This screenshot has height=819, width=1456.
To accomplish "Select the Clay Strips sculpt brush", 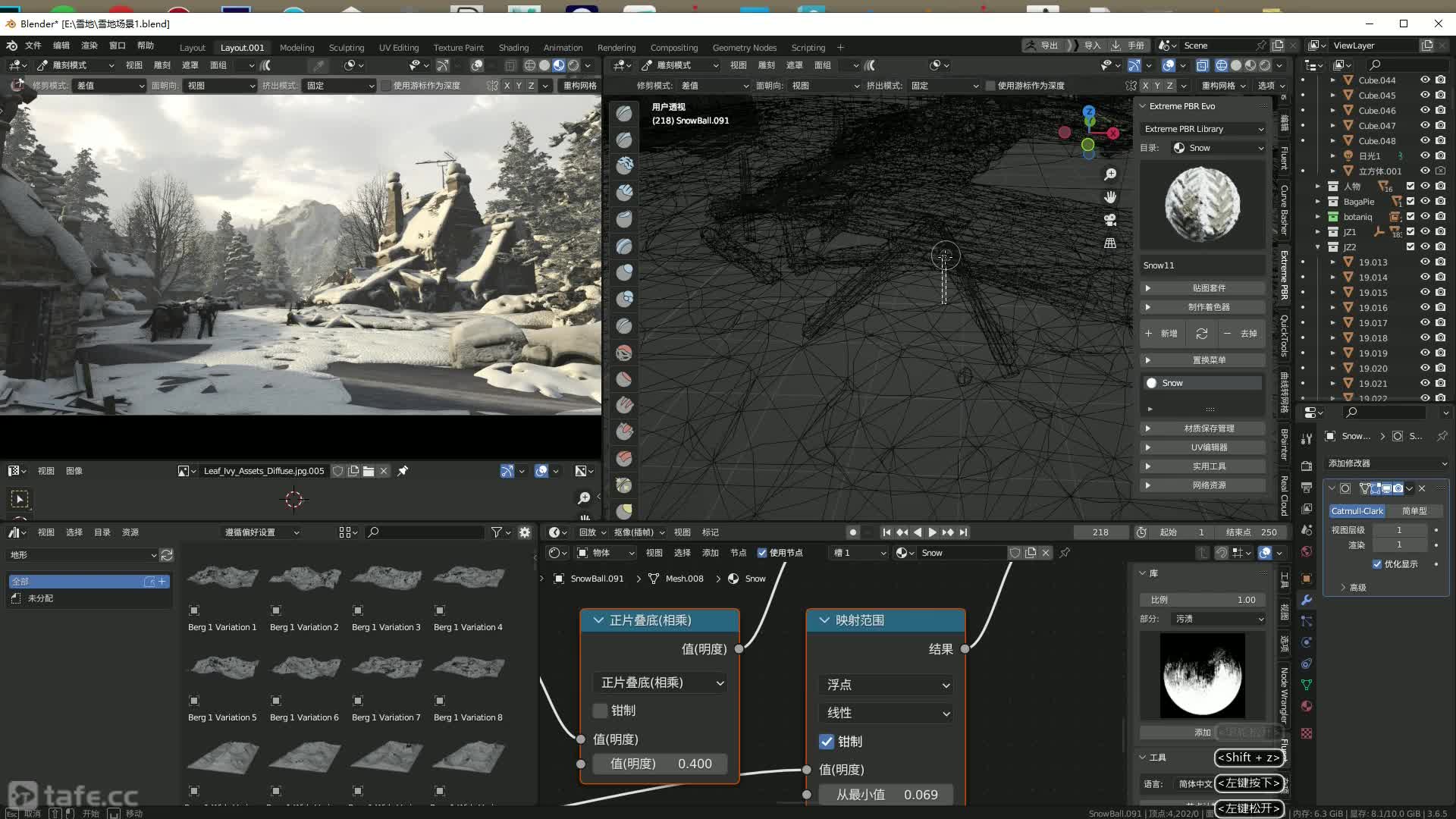I will pos(624,193).
